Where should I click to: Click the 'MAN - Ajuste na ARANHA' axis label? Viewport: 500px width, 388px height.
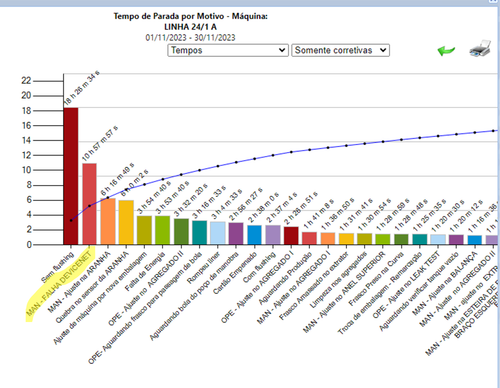point(79,282)
